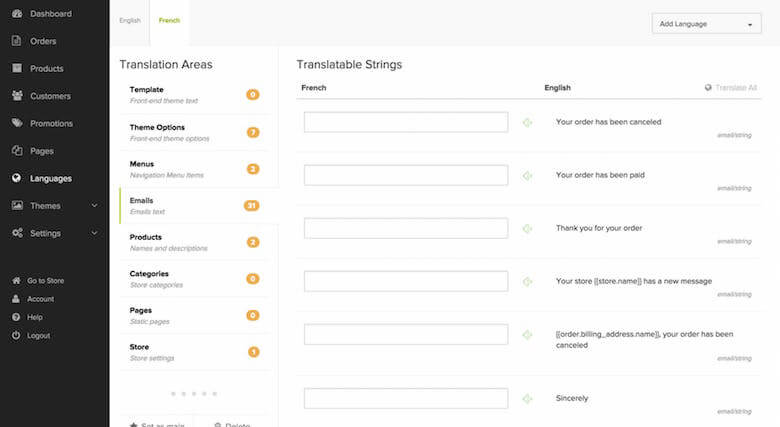
Task: Click the Dashboard icon in sidebar
Action: tap(17, 14)
